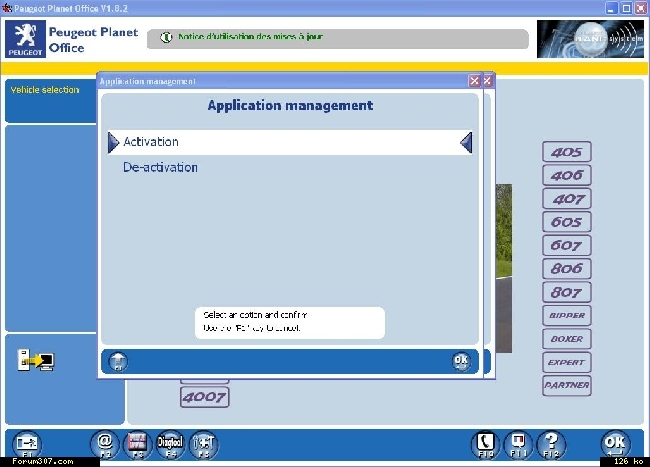Click the F1 exit icon in bottom toolbar

pyautogui.click(x=27, y=445)
